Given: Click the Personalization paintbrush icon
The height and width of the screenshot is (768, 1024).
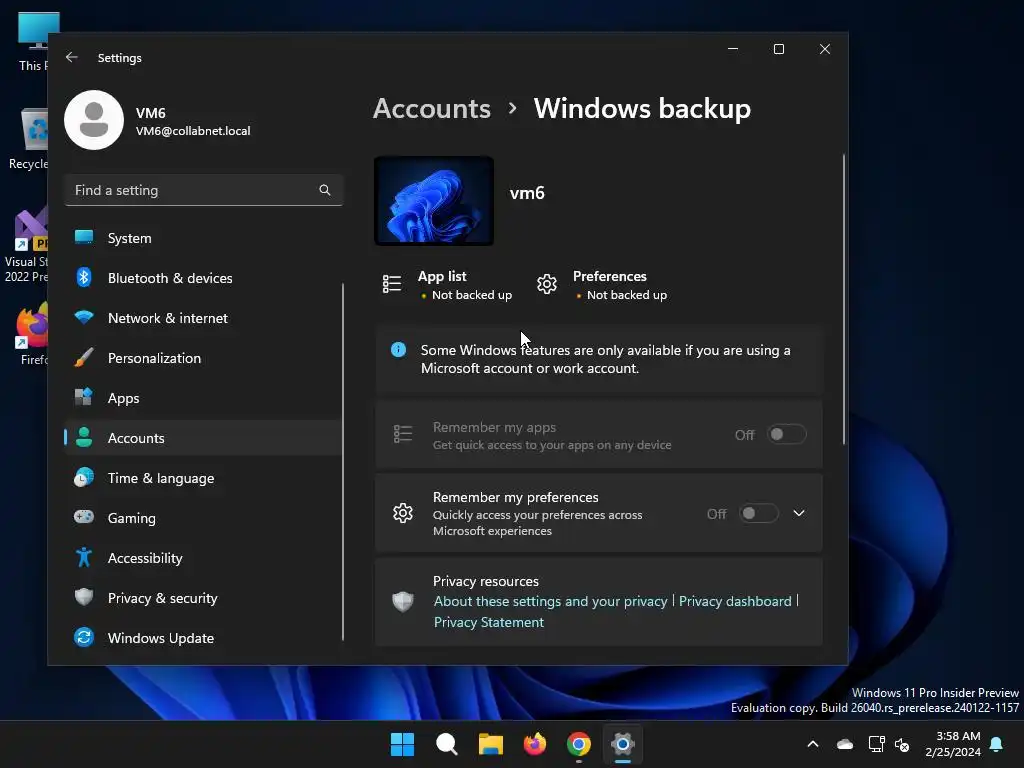Looking at the screenshot, I should click(84, 357).
